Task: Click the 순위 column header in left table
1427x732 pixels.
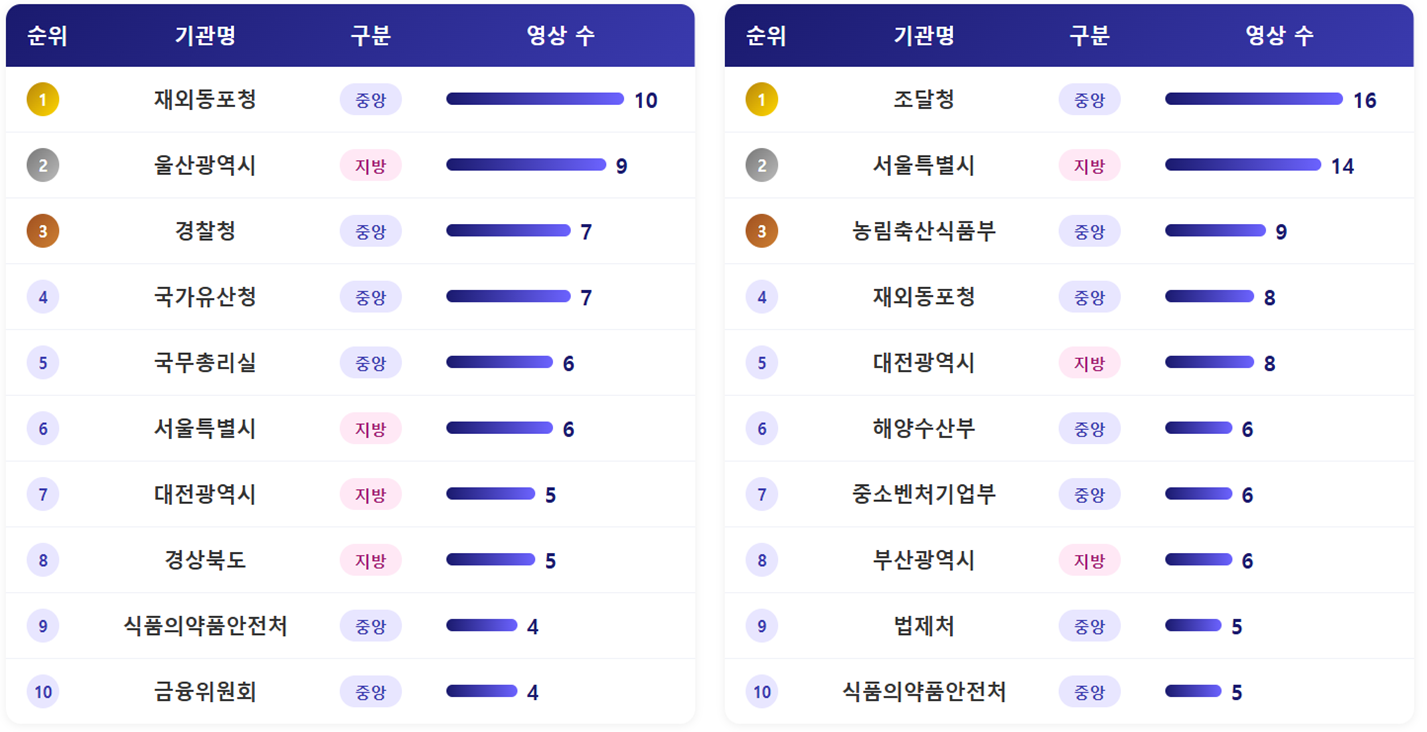Action: coord(47,36)
